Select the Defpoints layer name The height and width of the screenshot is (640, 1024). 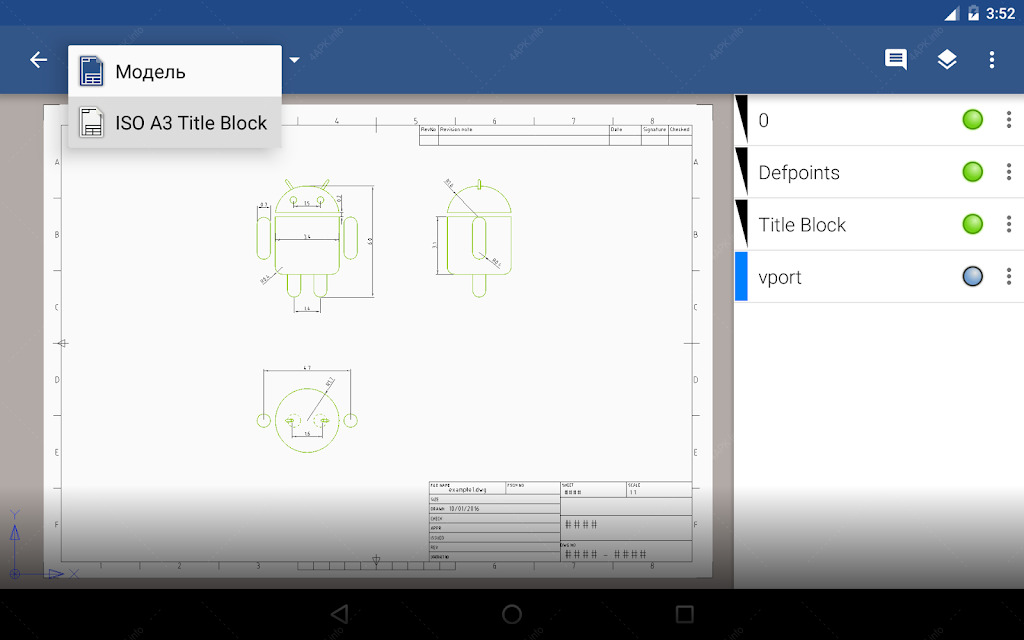pyautogui.click(x=799, y=172)
